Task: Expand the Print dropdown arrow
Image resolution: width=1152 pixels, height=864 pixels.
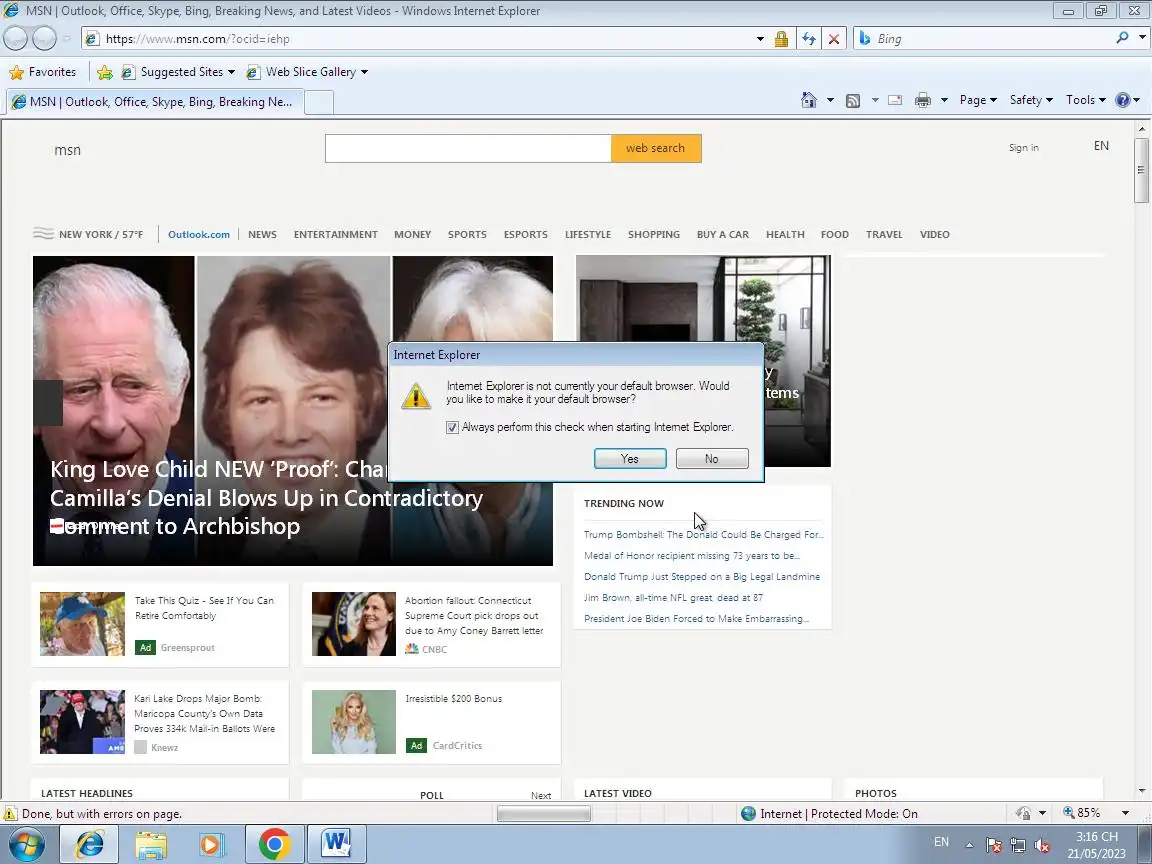Action: click(944, 101)
